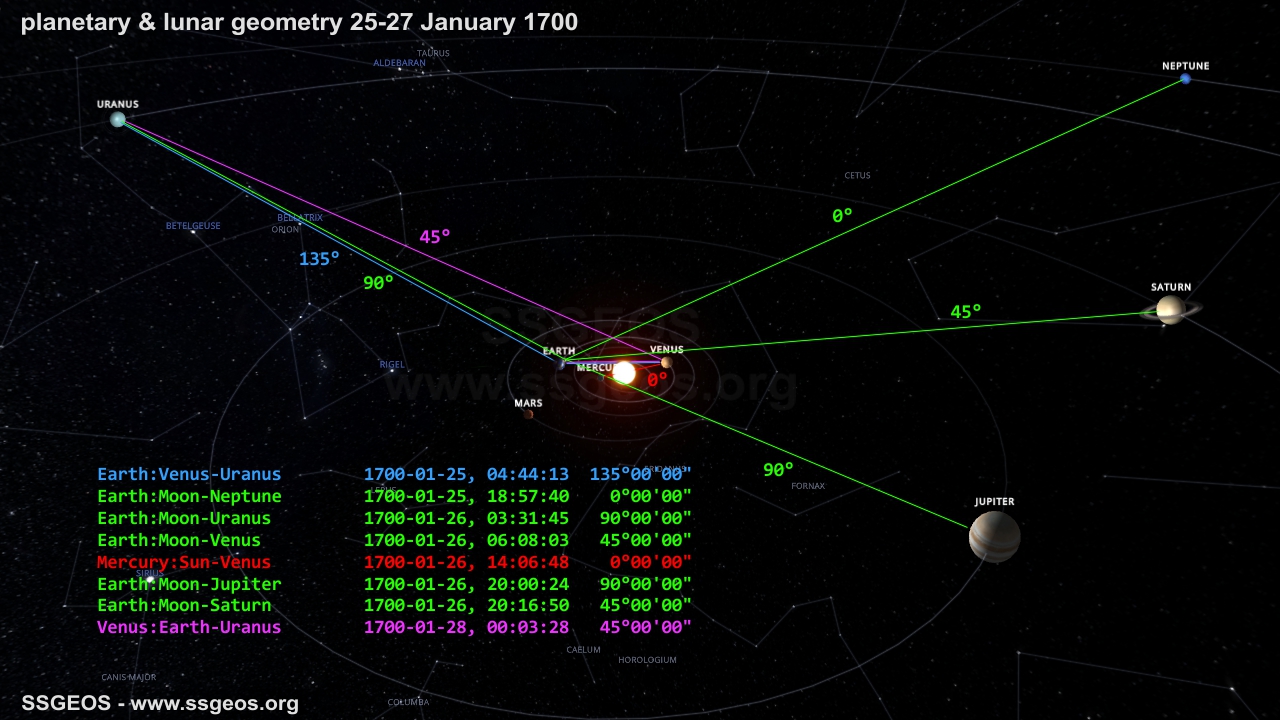Click the Venus planet sphere

pos(666,363)
